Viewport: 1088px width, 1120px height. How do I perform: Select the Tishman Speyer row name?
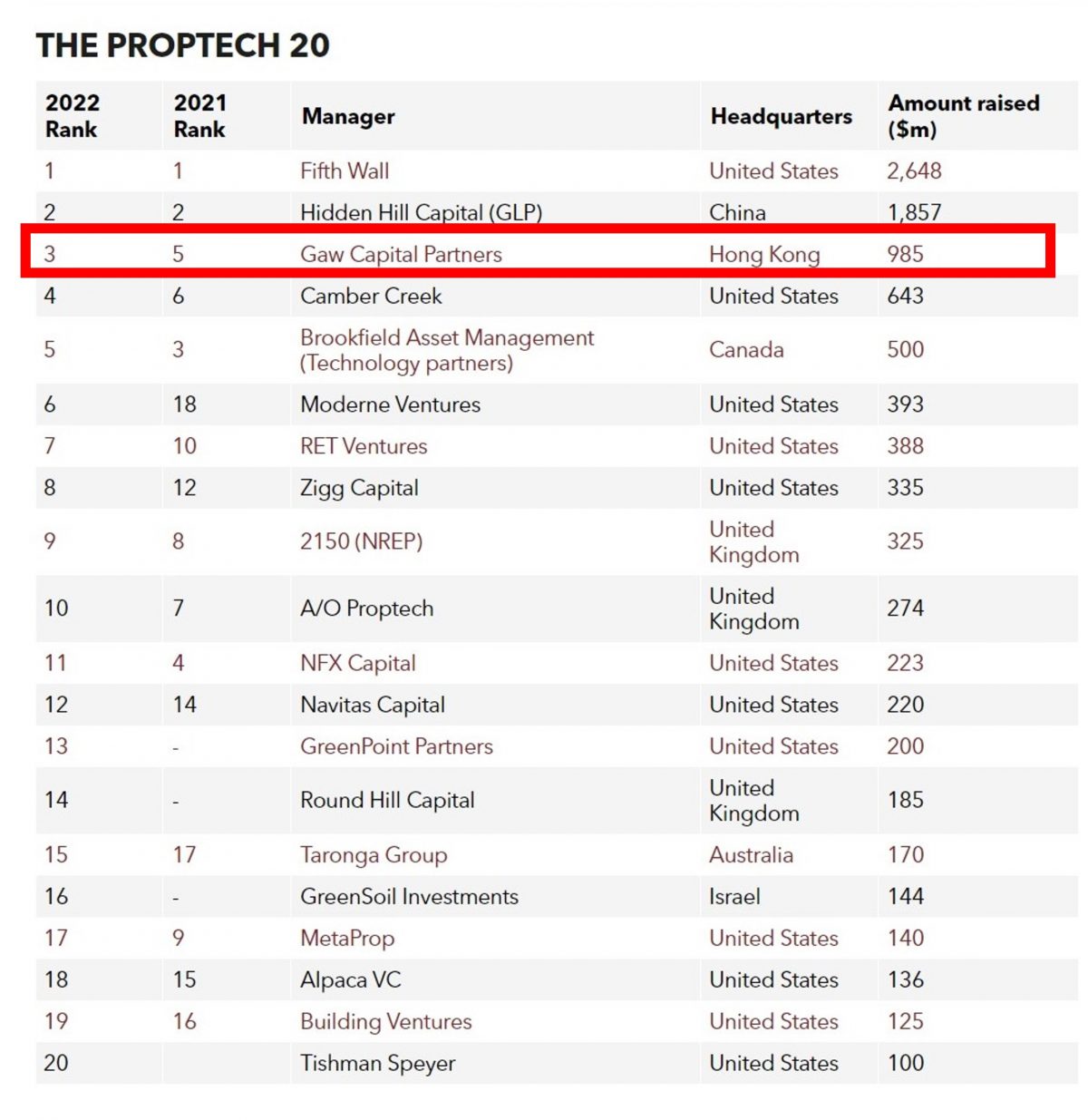click(x=378, y=1064)
